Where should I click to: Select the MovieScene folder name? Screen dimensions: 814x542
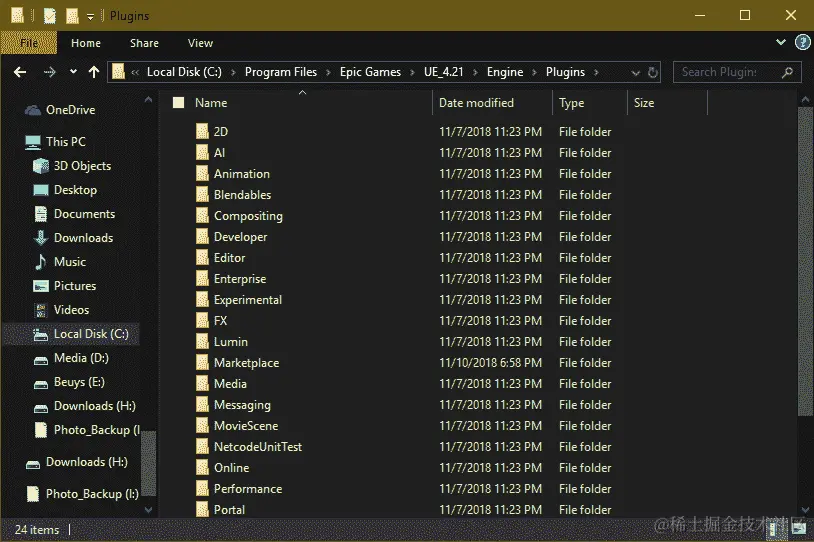tap(246, 426)
